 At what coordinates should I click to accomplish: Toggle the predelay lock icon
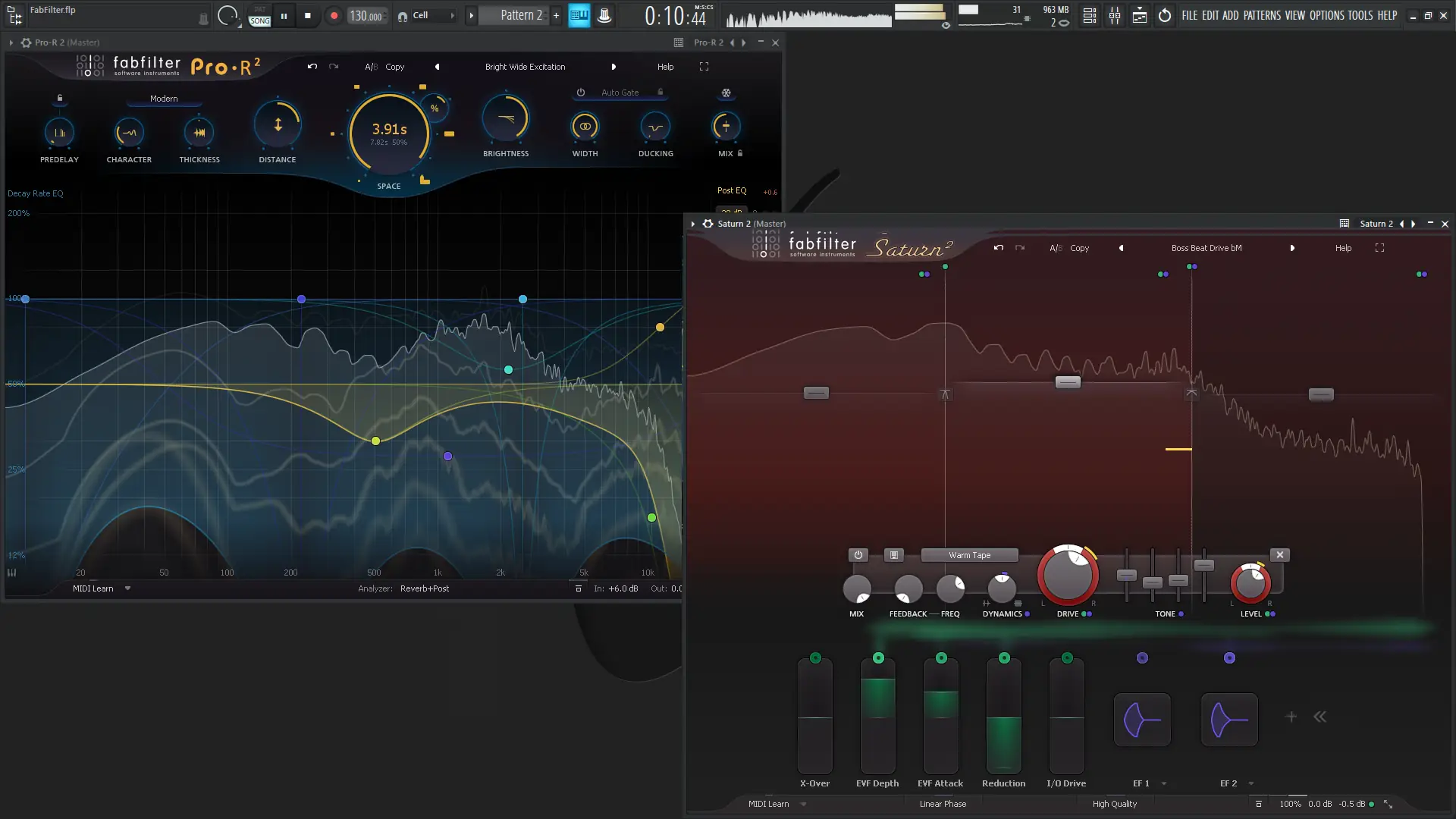60,98
